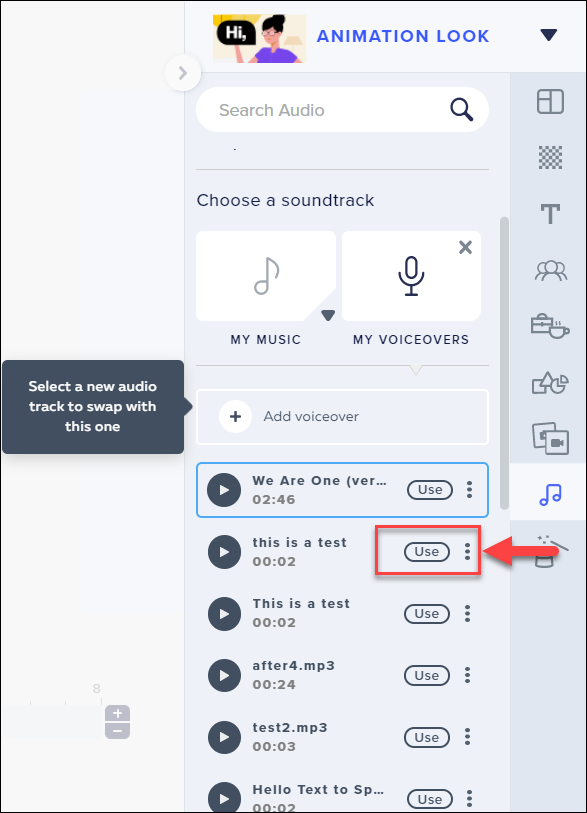Select the My Voiceovers tab
587x813 pixels.
[x=411, y=289]
